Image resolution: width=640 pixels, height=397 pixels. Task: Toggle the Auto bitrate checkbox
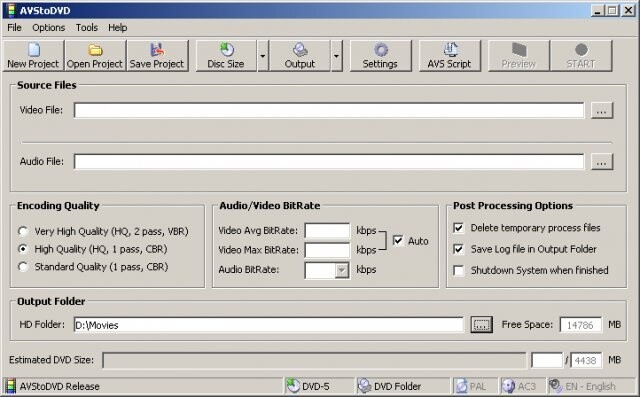tap(398, 240)
